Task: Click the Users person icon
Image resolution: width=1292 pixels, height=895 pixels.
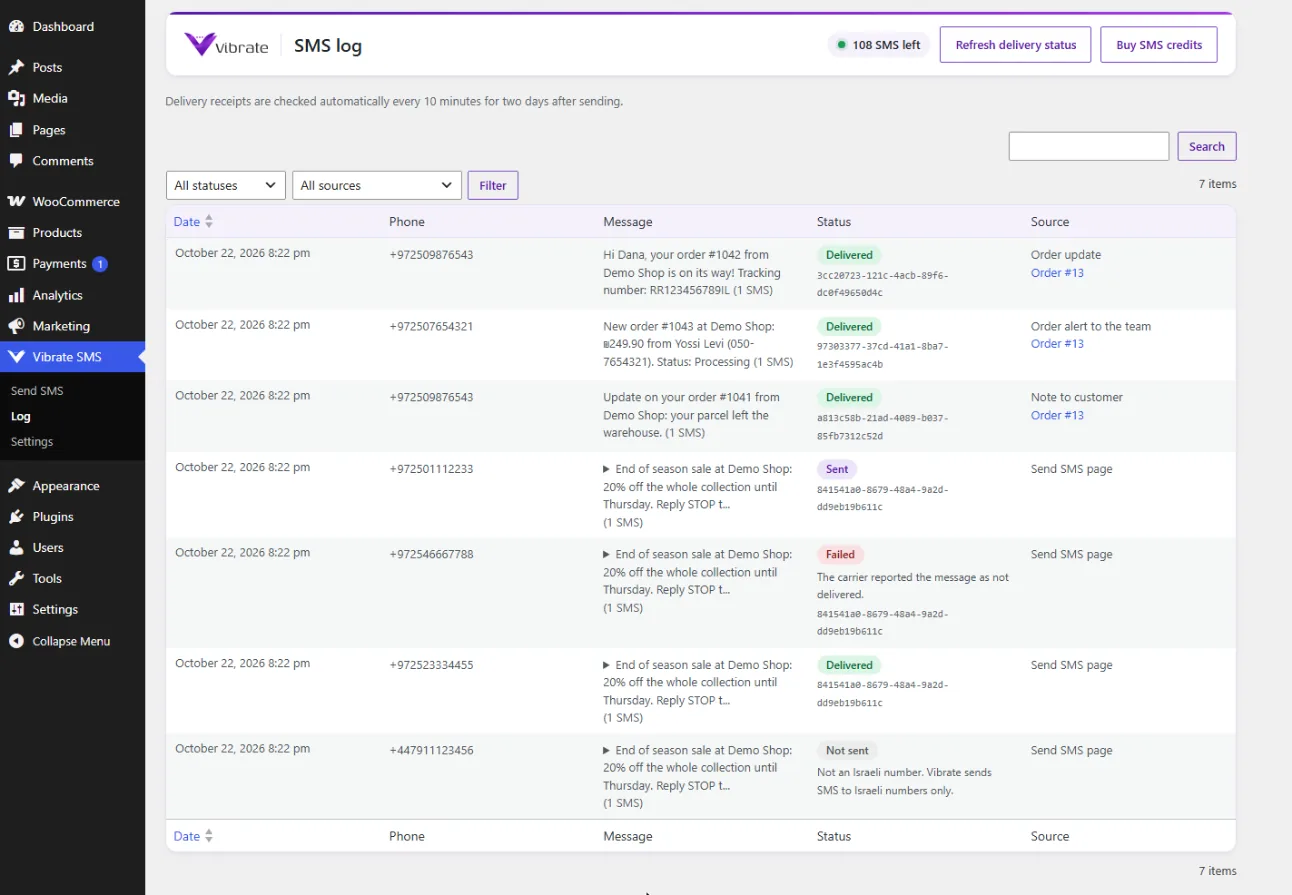Action: [x=16, y=548]
